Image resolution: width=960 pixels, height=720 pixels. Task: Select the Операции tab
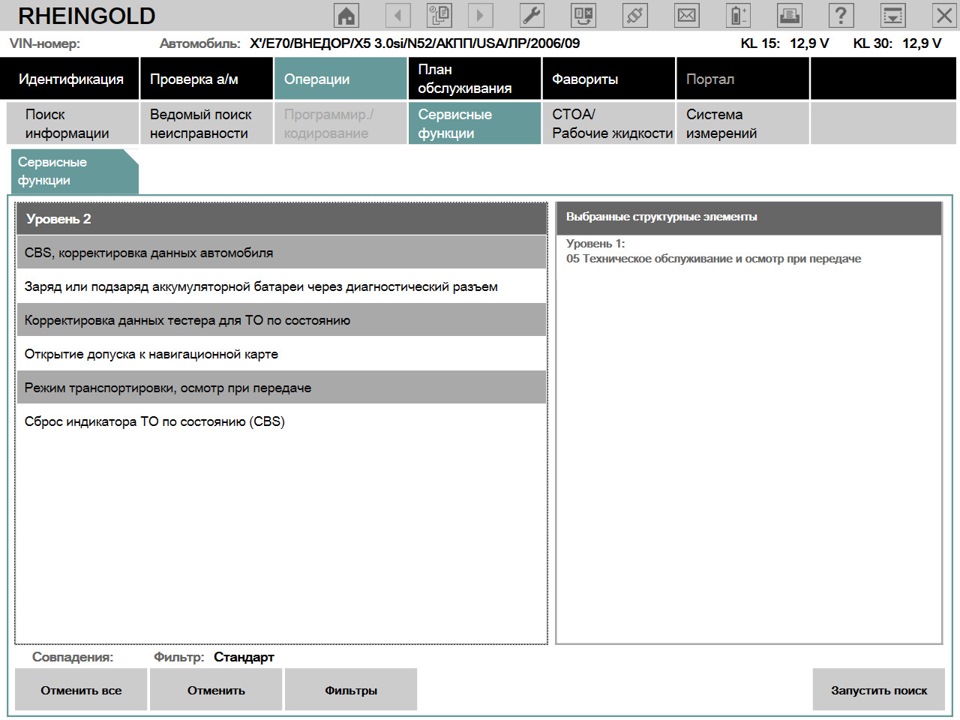(x=340, y=78)
